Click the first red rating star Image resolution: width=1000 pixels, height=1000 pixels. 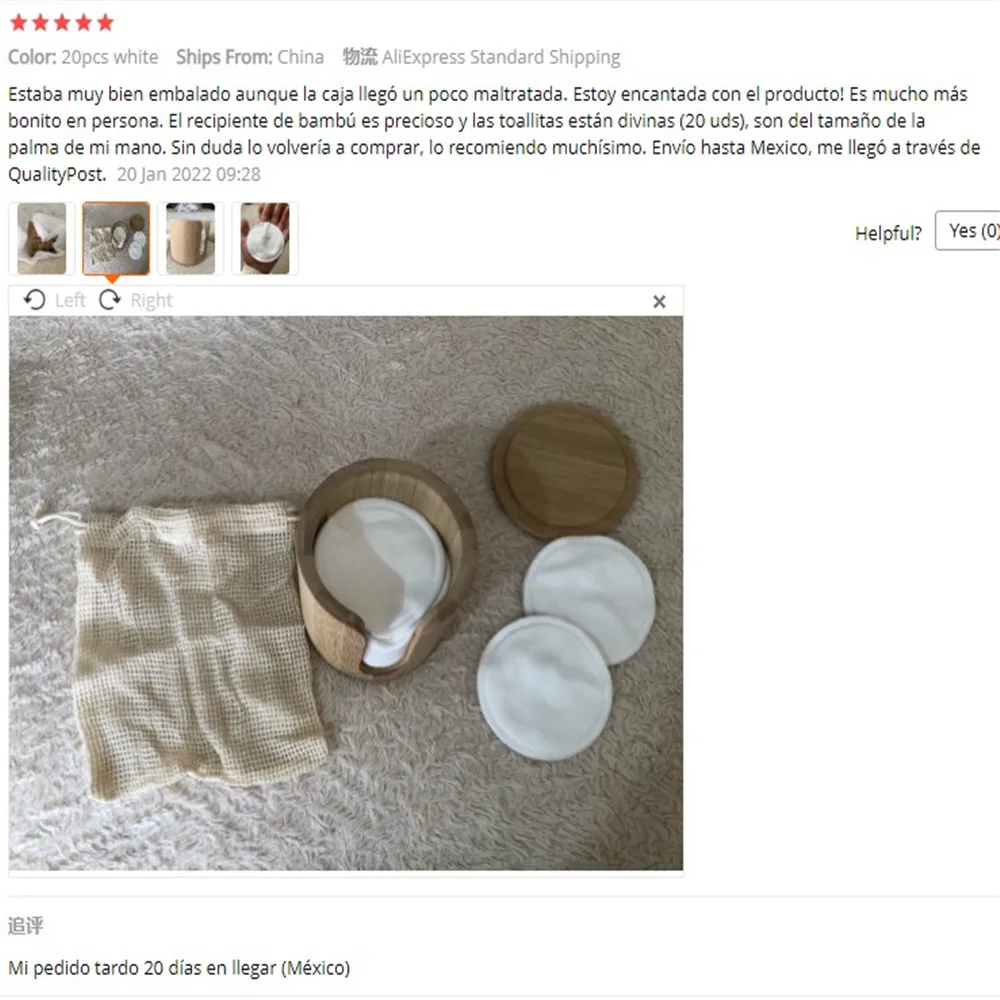click(19, 23)
